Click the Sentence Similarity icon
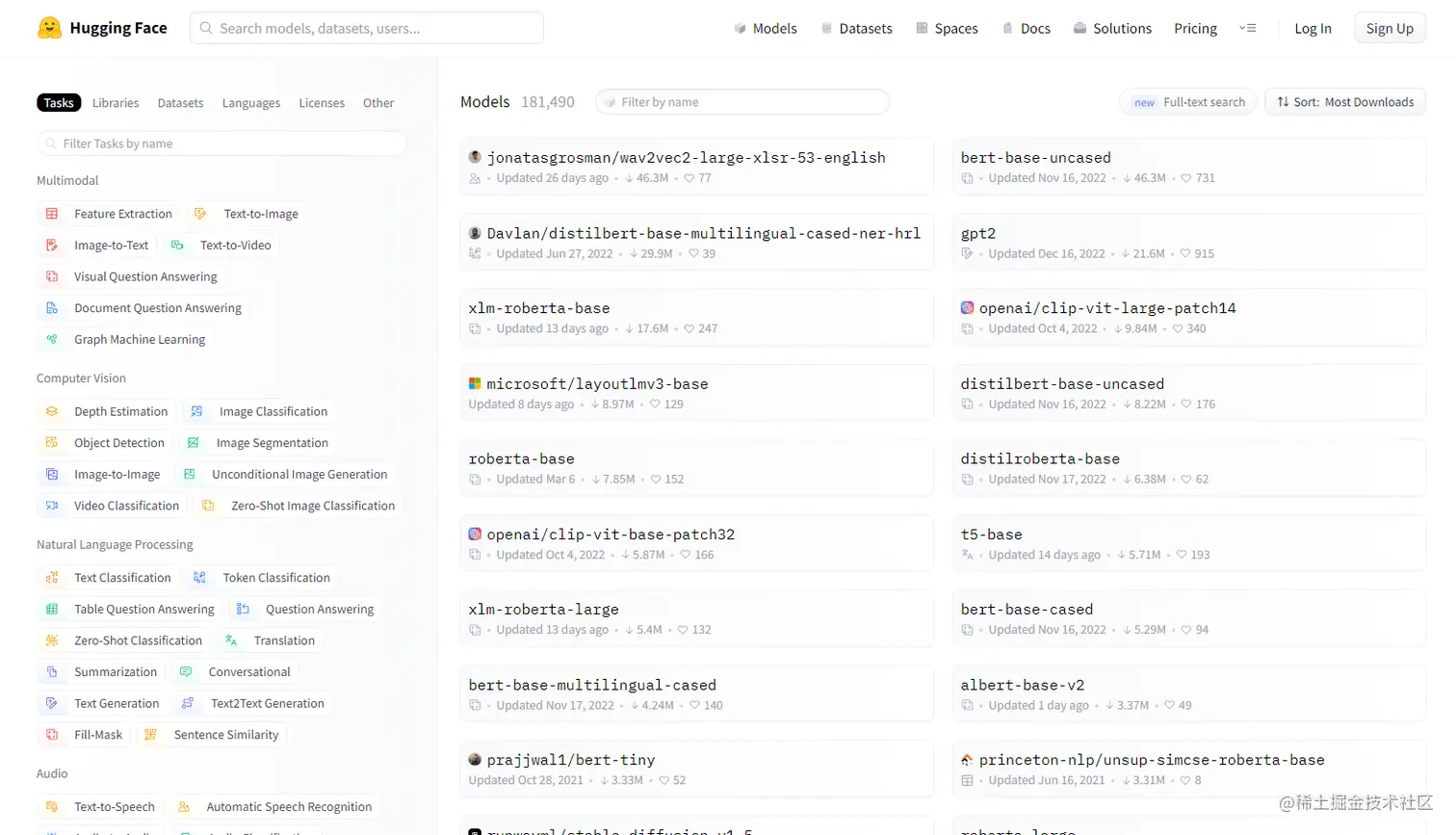 150,735
